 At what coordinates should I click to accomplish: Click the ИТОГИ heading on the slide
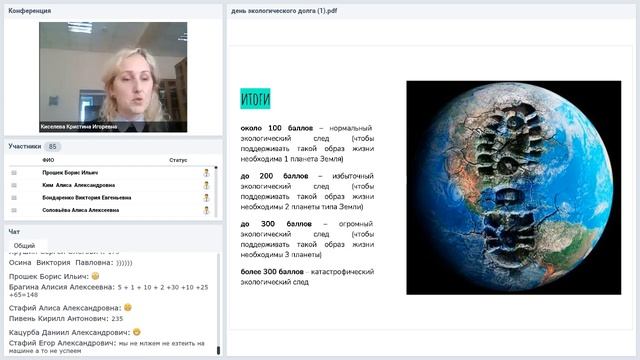pos(255,98)
